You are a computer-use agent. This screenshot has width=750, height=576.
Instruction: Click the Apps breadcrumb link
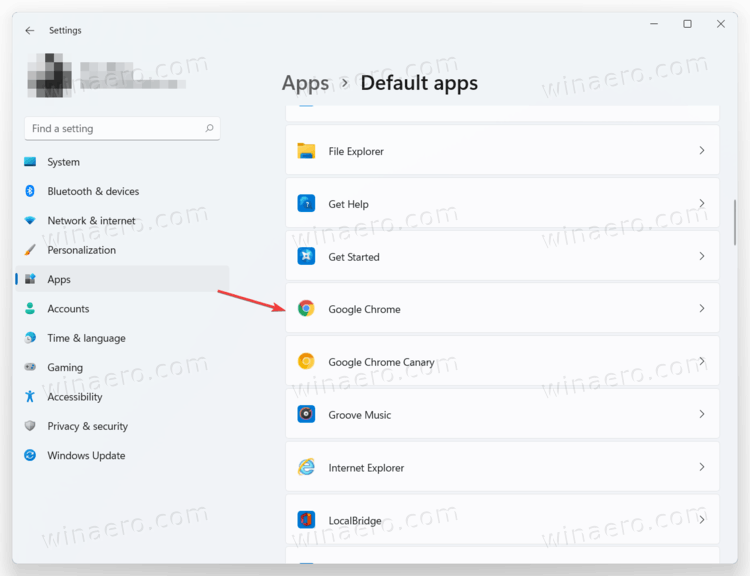point(305,83)
